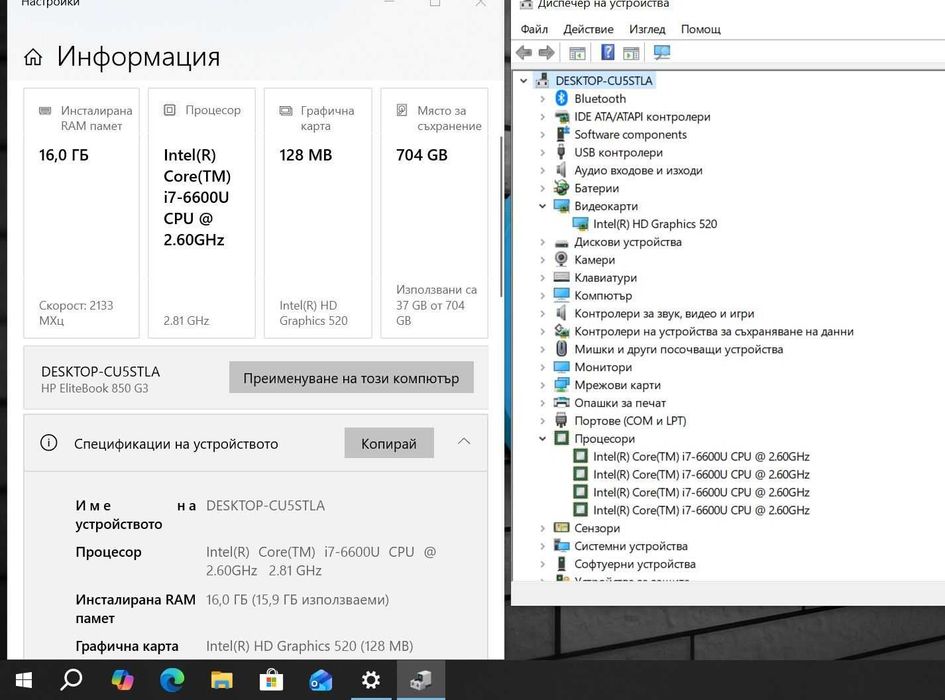
Task: Open taskbar Search
Action: [71, 680]
